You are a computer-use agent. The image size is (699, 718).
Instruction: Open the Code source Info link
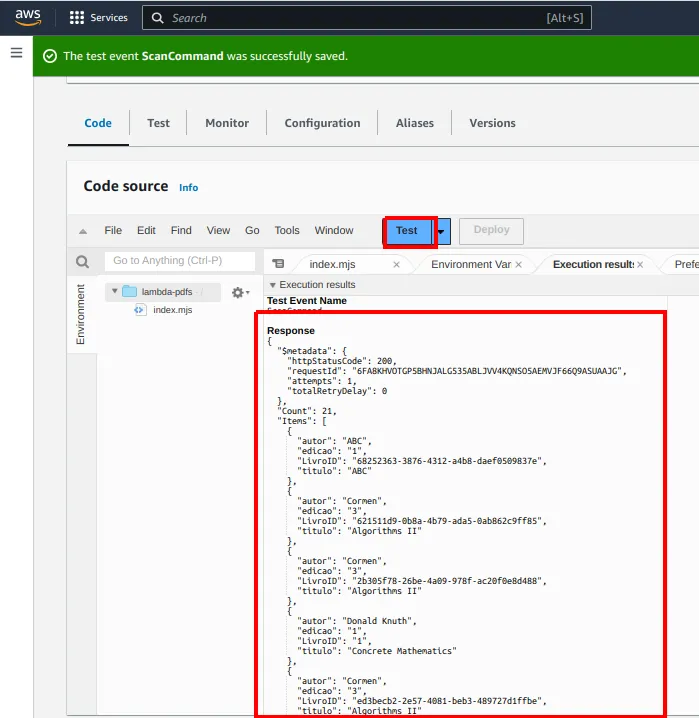point(189,187)
